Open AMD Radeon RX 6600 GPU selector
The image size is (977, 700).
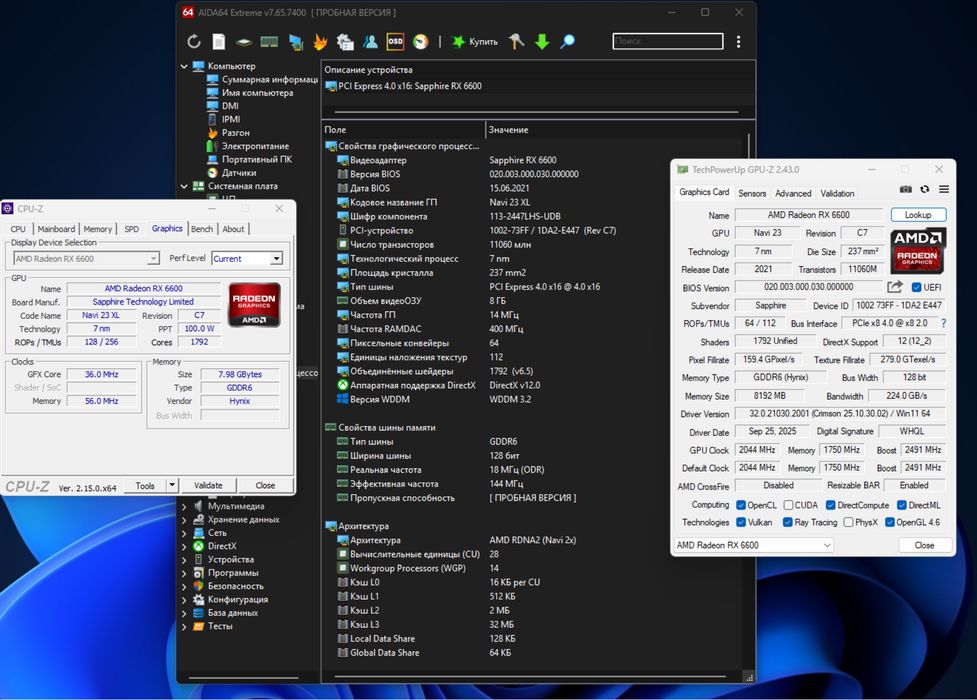coord(754,545)
